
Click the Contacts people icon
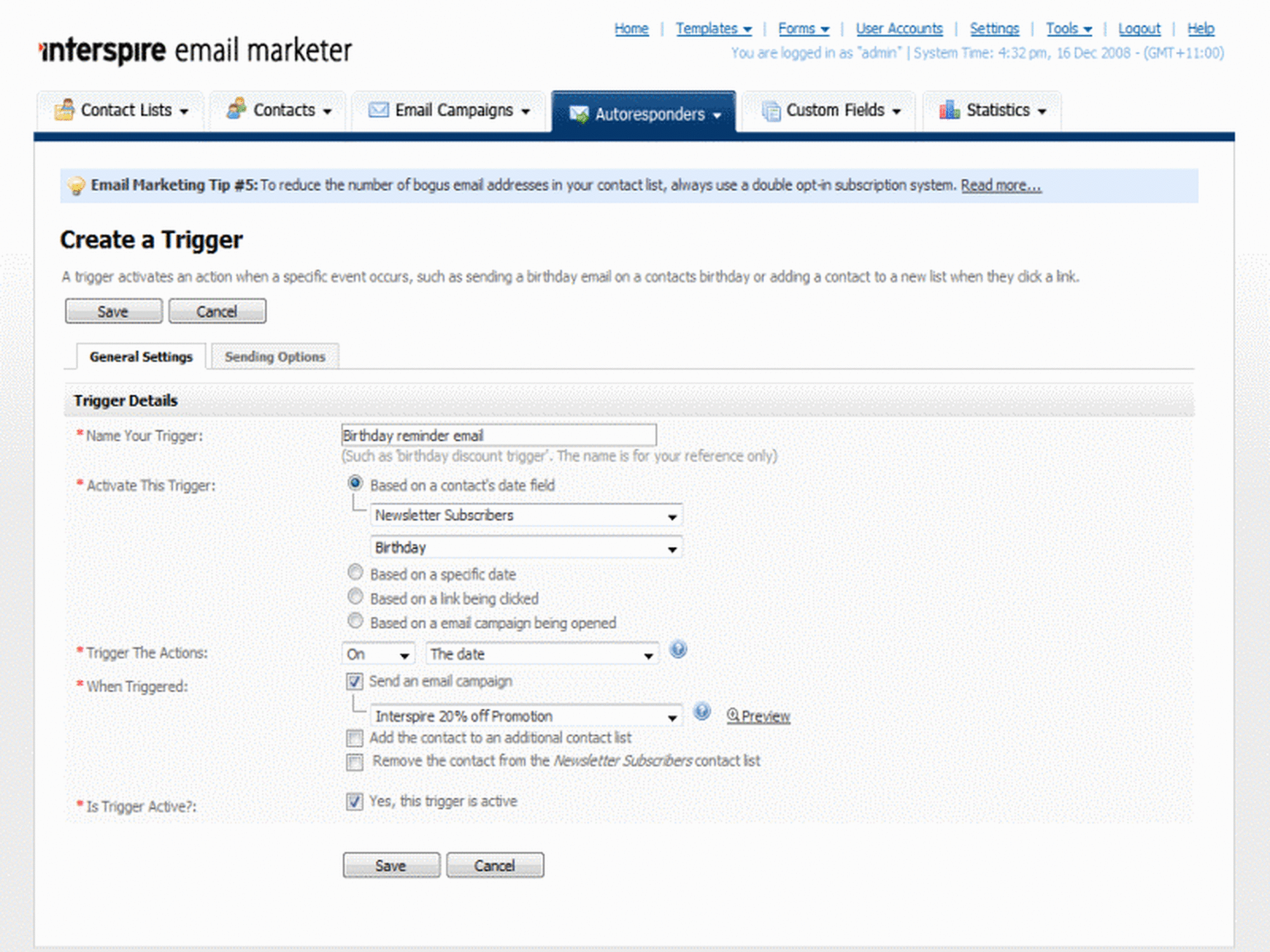pyautogui.click(x=237, y=109)
